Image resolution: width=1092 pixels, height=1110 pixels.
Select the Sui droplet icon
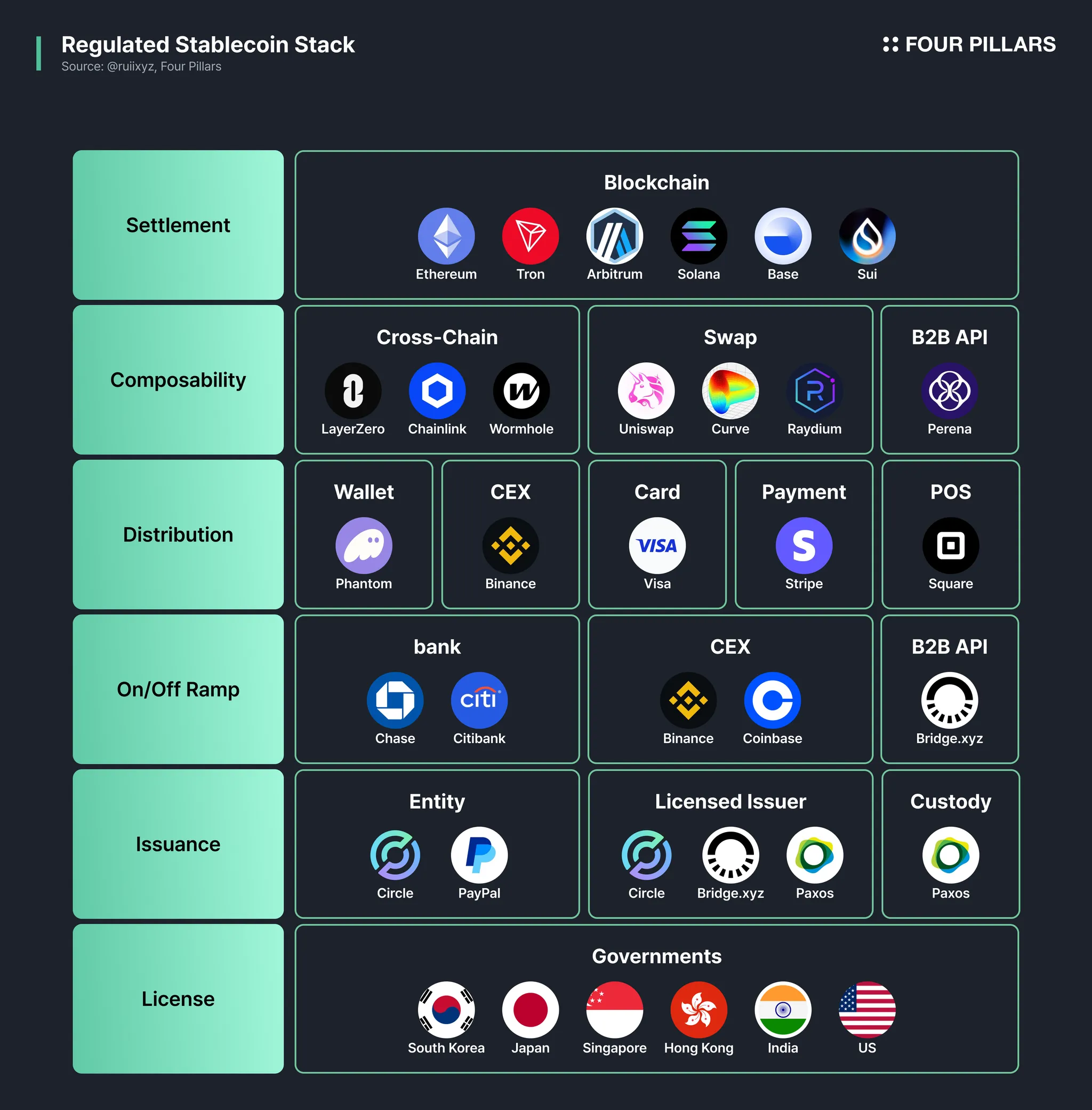coord(867,236)
